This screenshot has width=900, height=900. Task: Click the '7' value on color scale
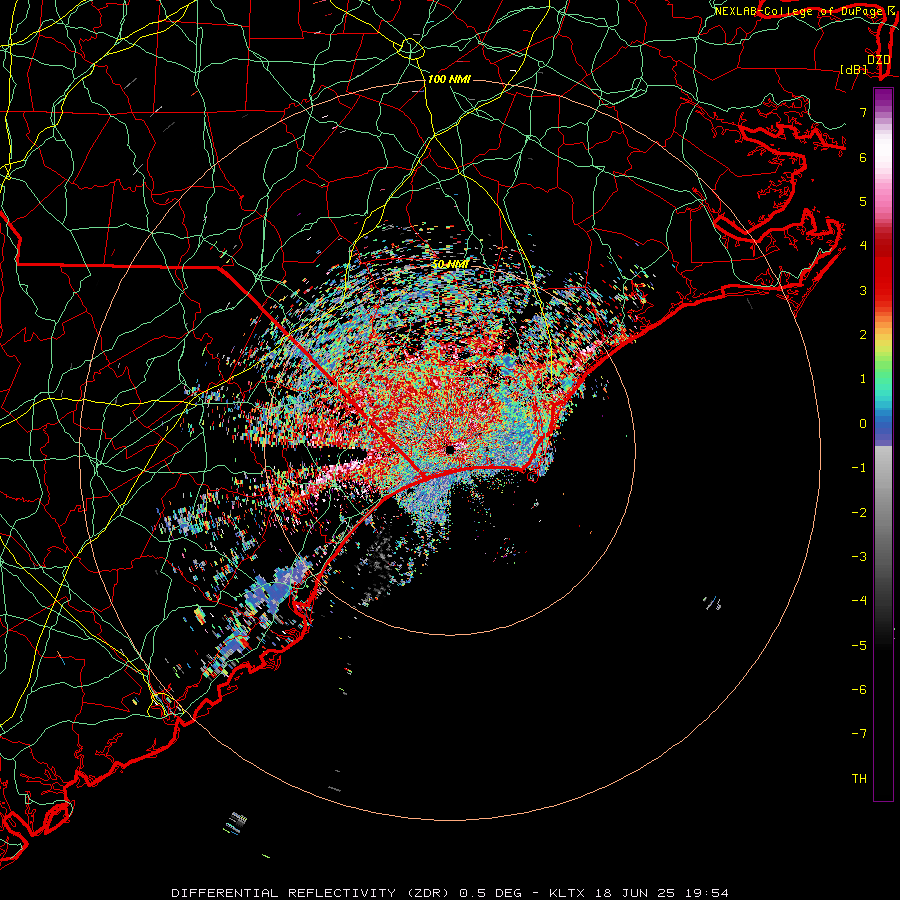(863, 112)
